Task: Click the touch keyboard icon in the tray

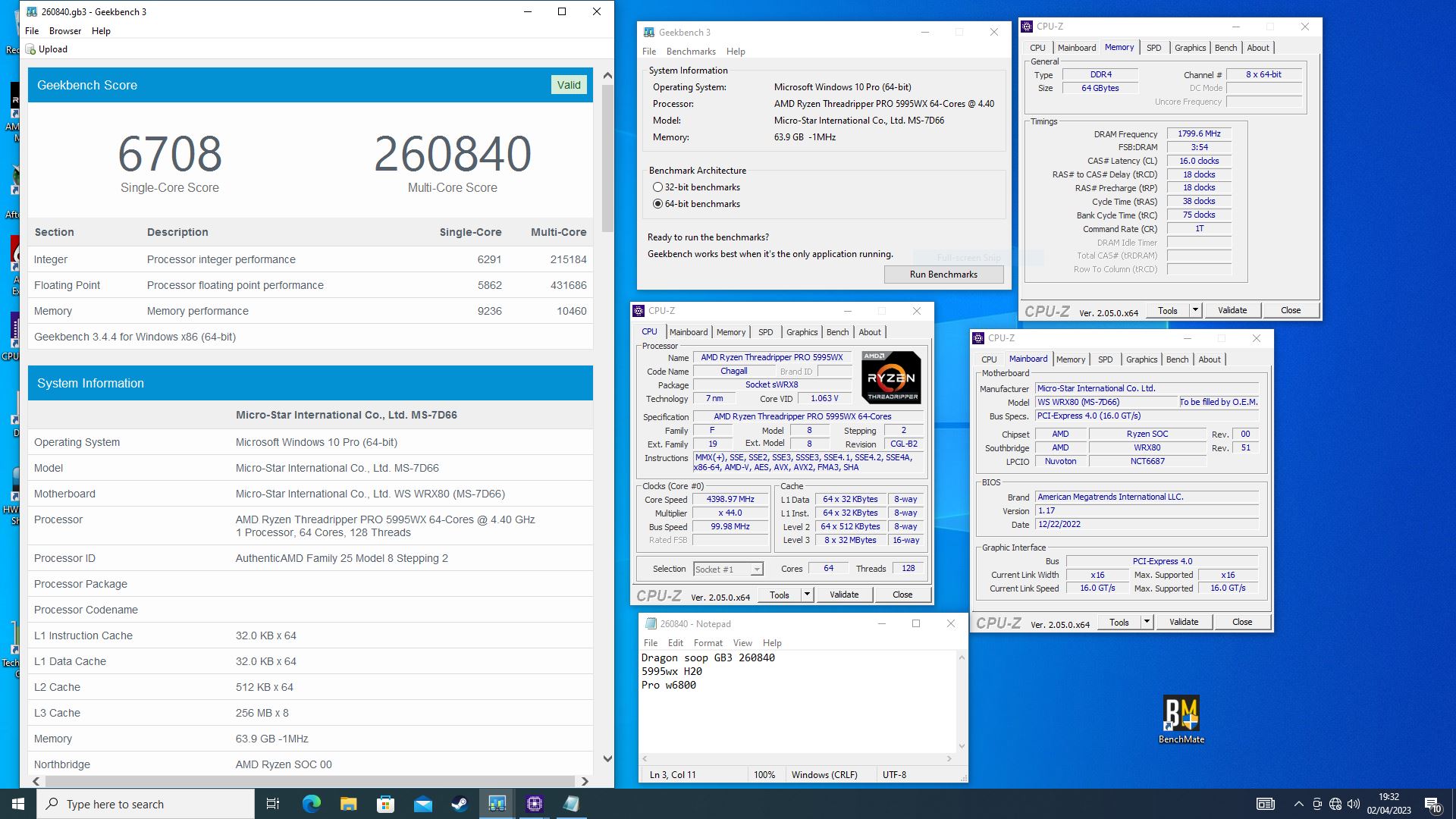Action: click(1266, 804)
